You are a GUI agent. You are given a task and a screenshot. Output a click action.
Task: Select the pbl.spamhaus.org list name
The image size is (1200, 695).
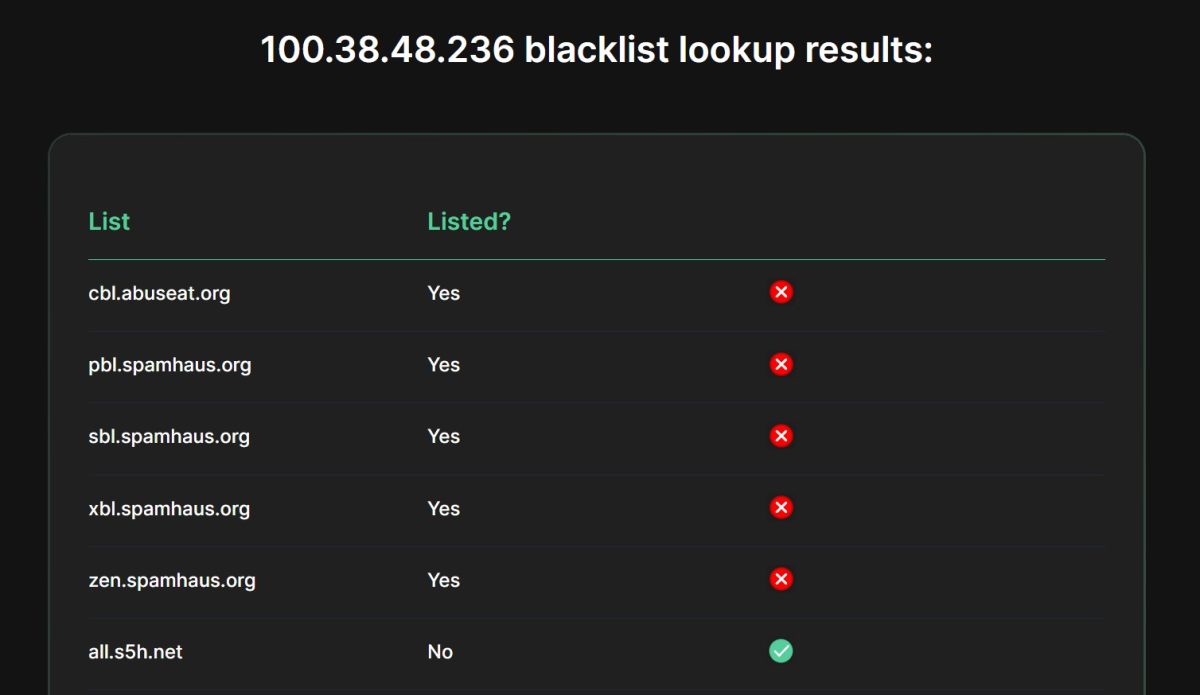point(170,365)
